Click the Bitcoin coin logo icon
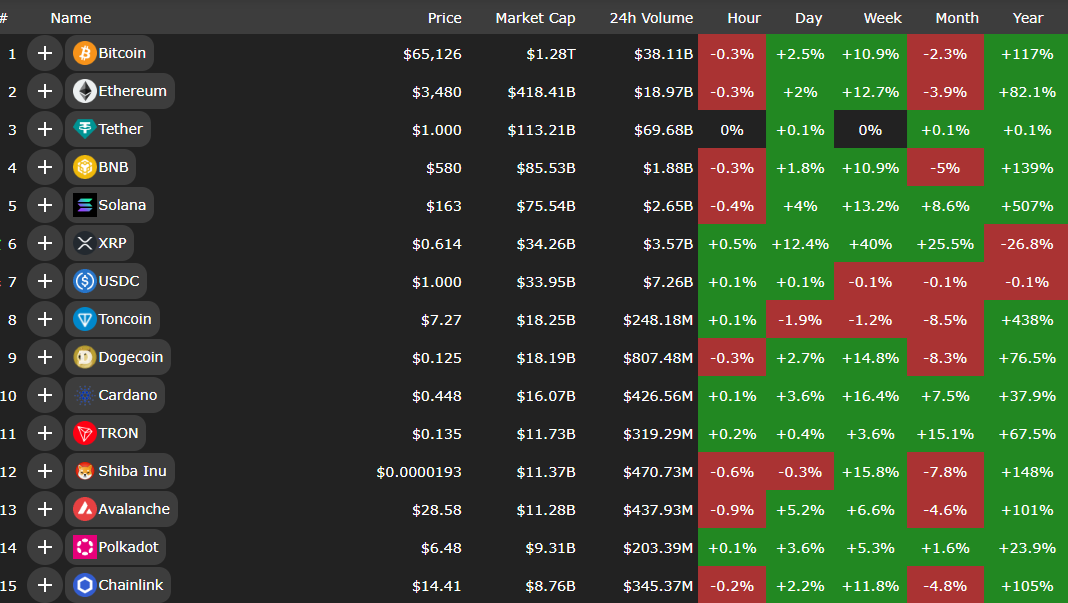This screenshot has width=1068, height=603. pos(84,53)
